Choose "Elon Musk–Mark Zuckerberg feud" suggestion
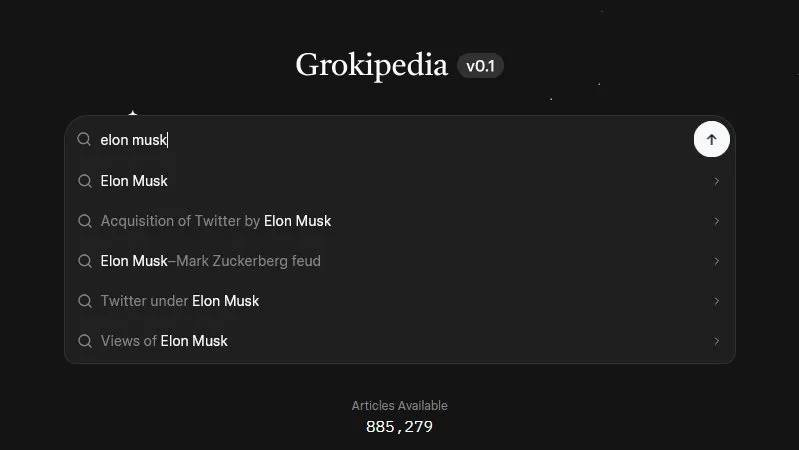799x450 pixels. coord(210,261)
